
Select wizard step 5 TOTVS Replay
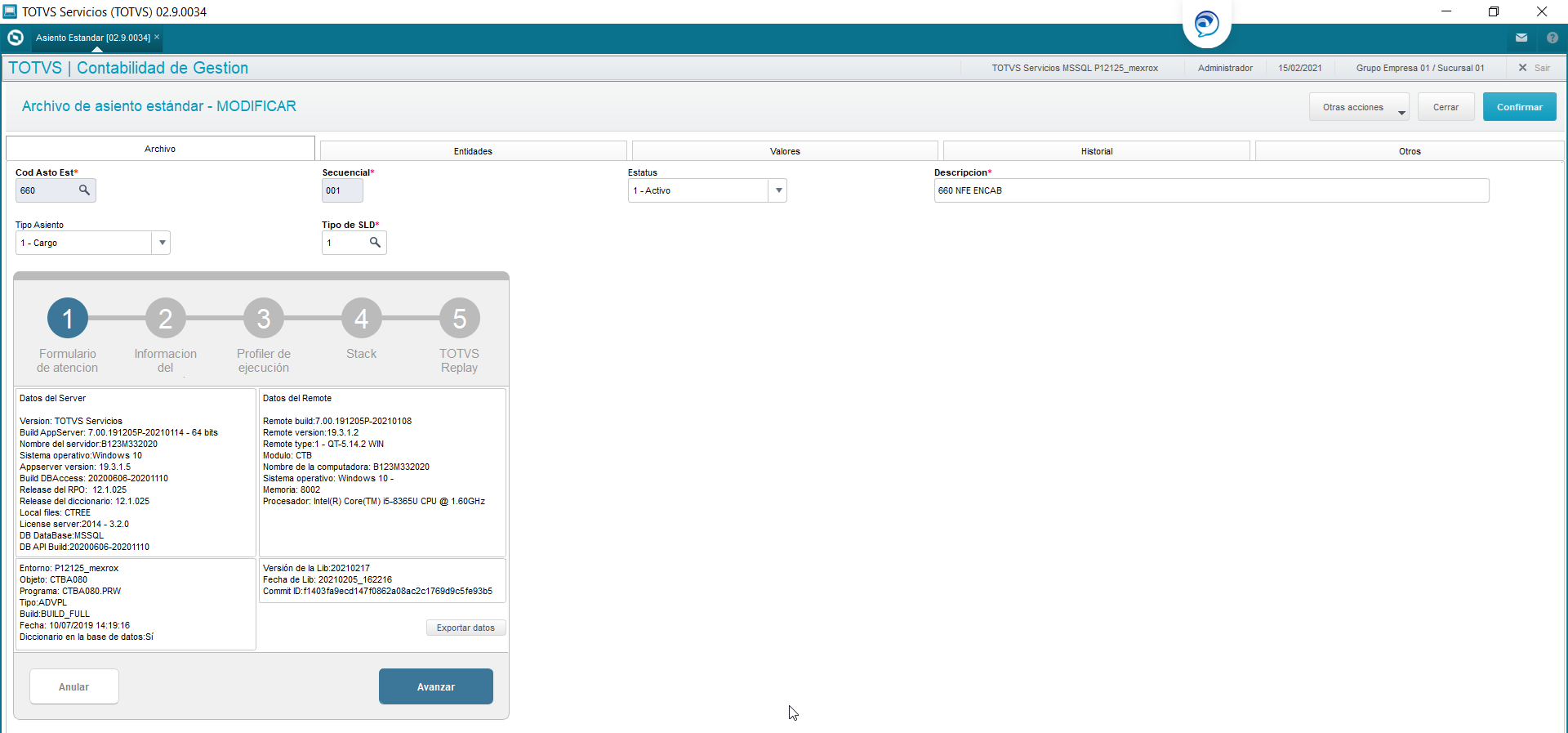pos(460,318)
